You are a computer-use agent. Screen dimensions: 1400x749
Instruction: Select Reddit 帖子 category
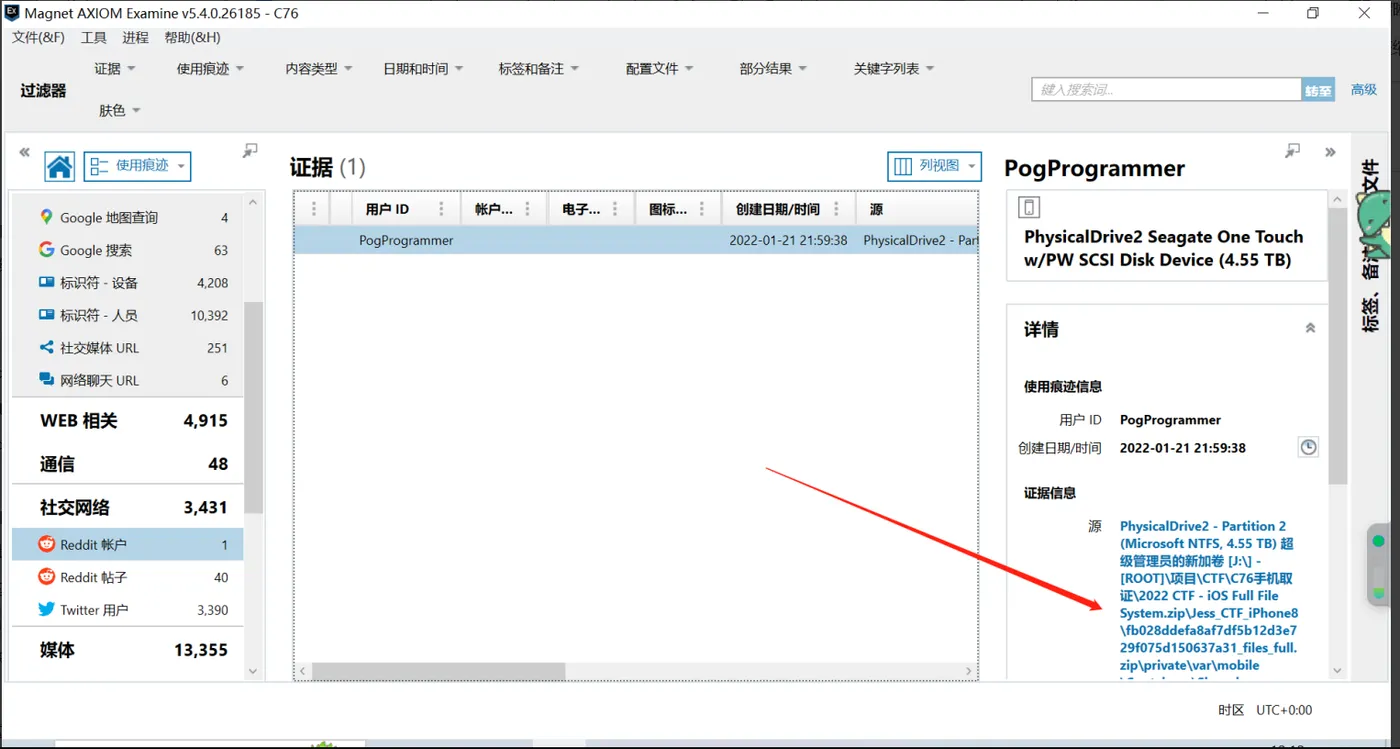(x=128, y=577)
